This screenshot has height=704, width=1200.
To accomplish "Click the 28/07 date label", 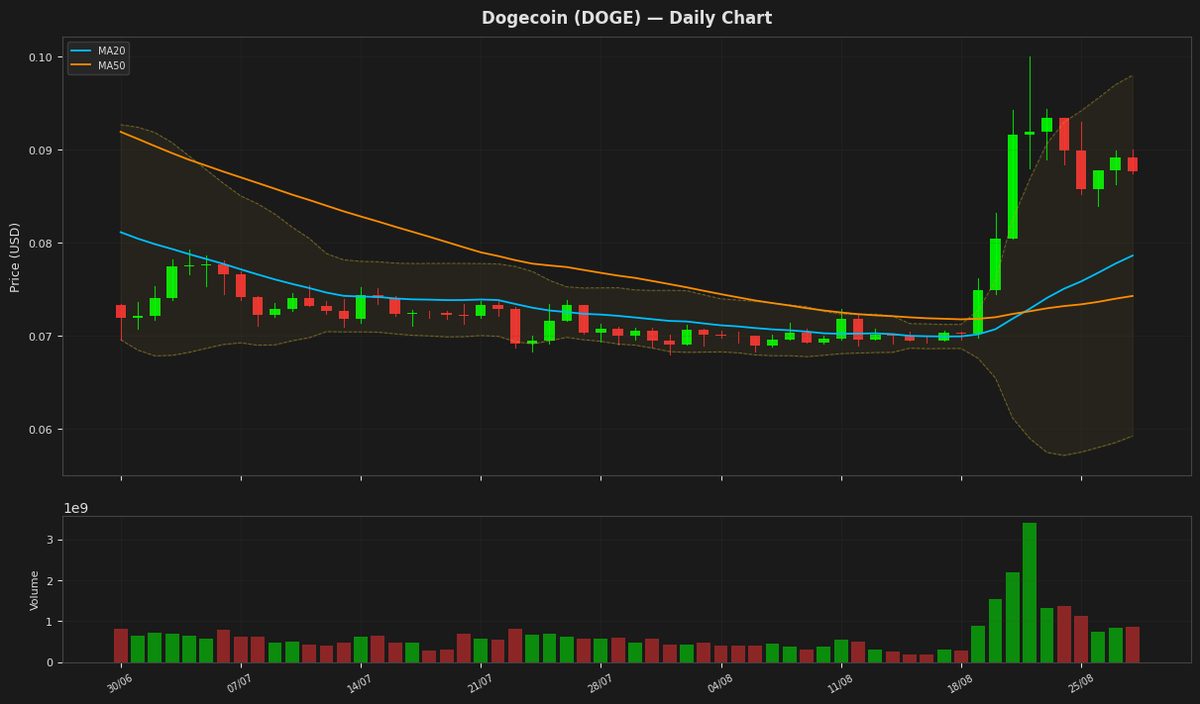I will click(x=599, y=682).
